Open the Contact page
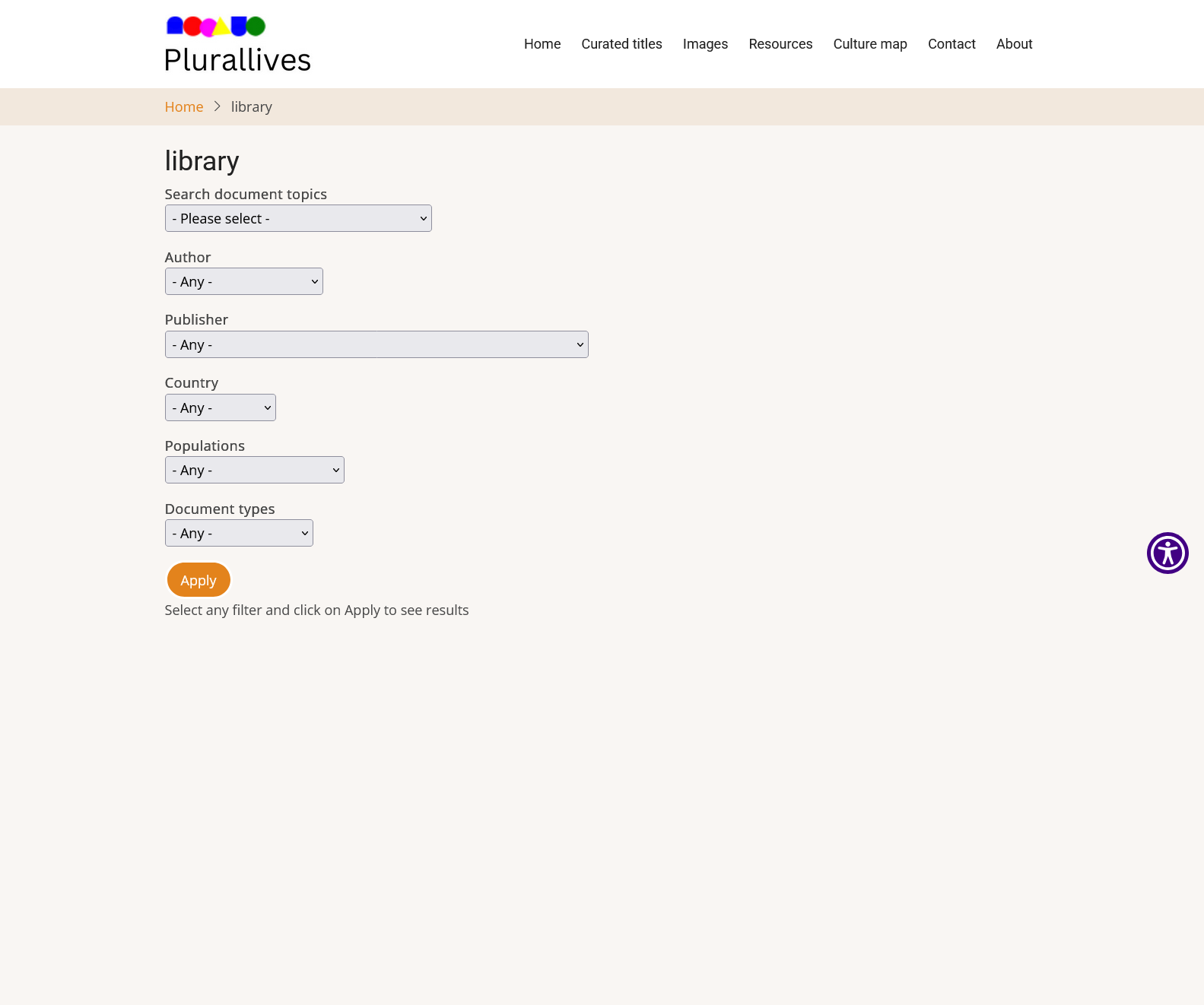Image resolution: width=1204 pixels, height=1005 pixels. [951, 44]
